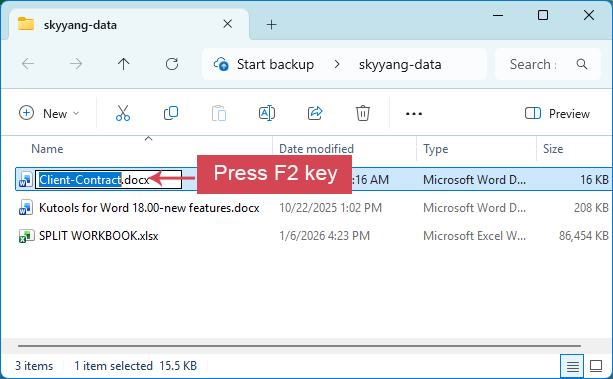
Task: Click Start backup in the address bar
Action: click(275, 64)
